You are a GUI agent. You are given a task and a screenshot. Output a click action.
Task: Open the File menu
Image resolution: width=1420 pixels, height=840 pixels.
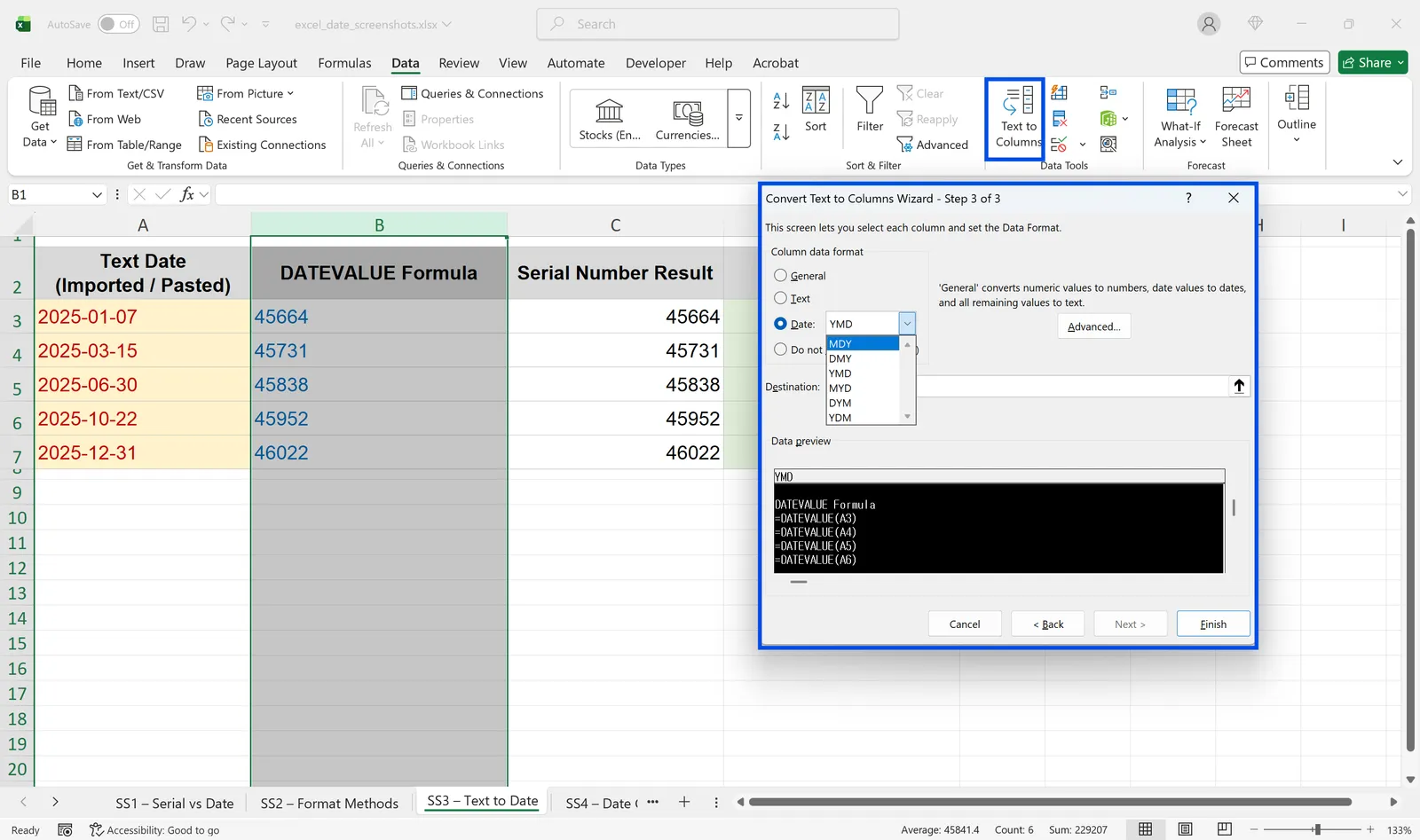pyautogui.click(x=31, y=63)
